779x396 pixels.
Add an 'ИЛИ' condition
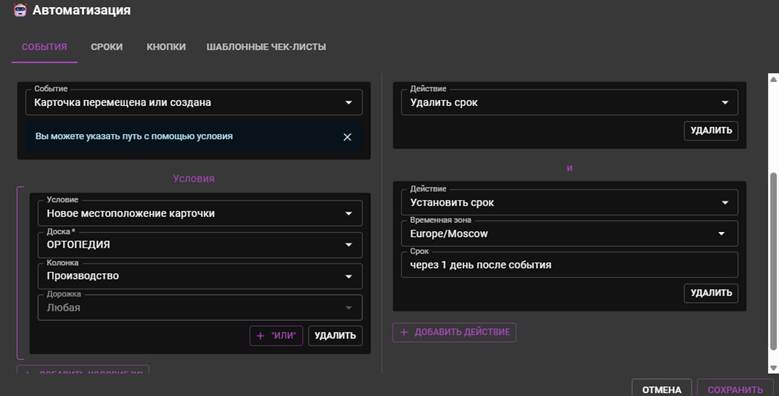[276, 336]
